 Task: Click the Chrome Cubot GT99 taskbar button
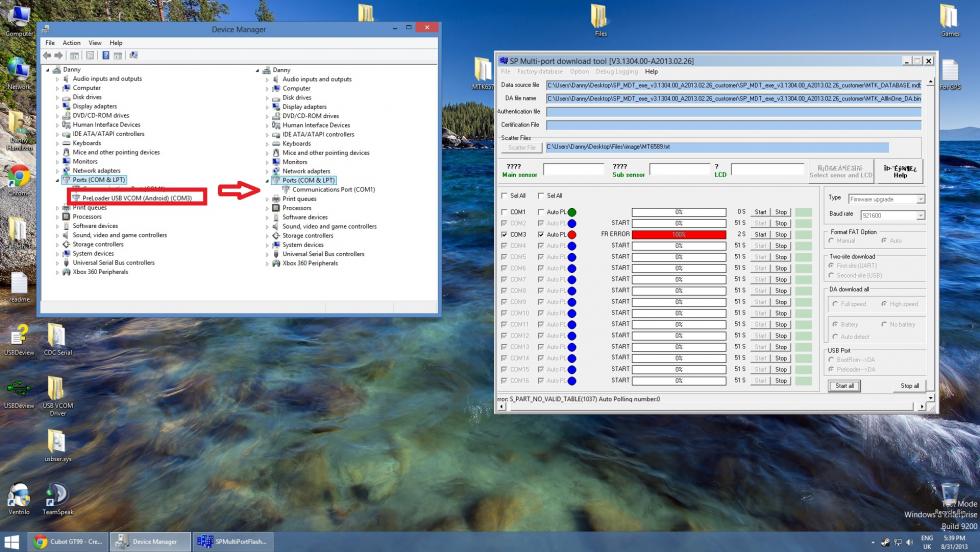point(69,541)
